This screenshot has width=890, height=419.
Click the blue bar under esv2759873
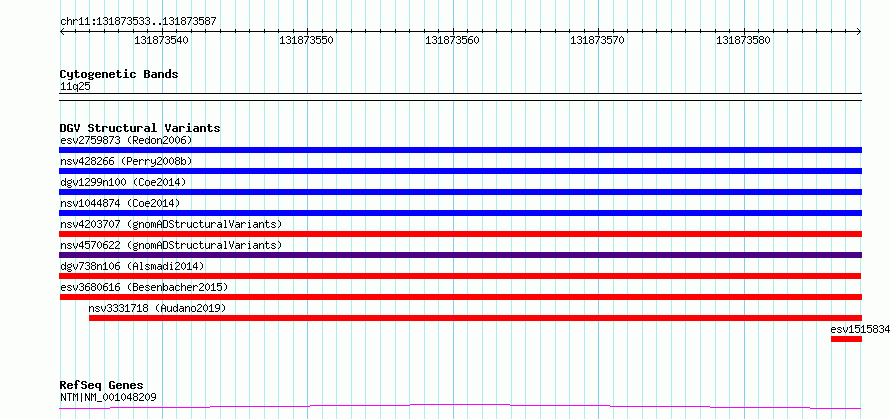click(x=460, y=150)
